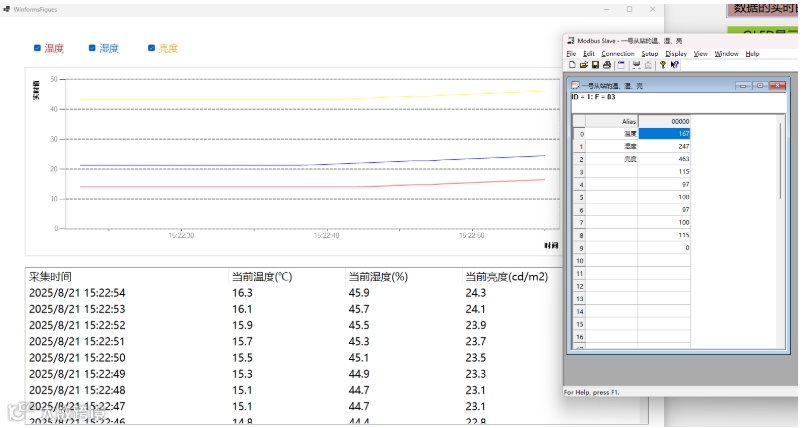Image resolution: width=803 pixels, height=428 pixels.
Task: Click humidity value 45.9 in the list
Action: tap(359, 293)
